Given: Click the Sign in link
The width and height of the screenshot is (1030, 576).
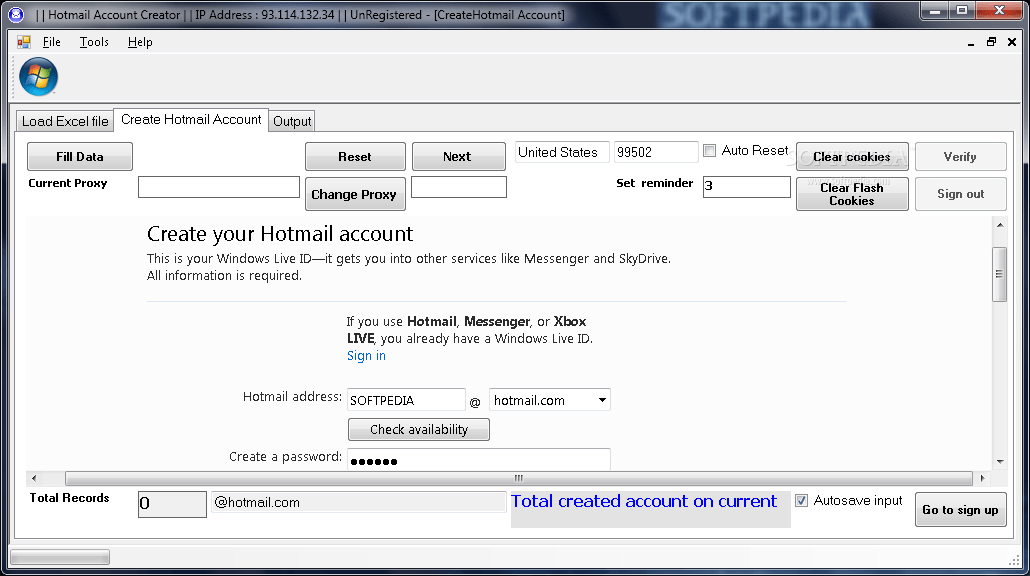Looking at the screenshot, I should 366,355.
